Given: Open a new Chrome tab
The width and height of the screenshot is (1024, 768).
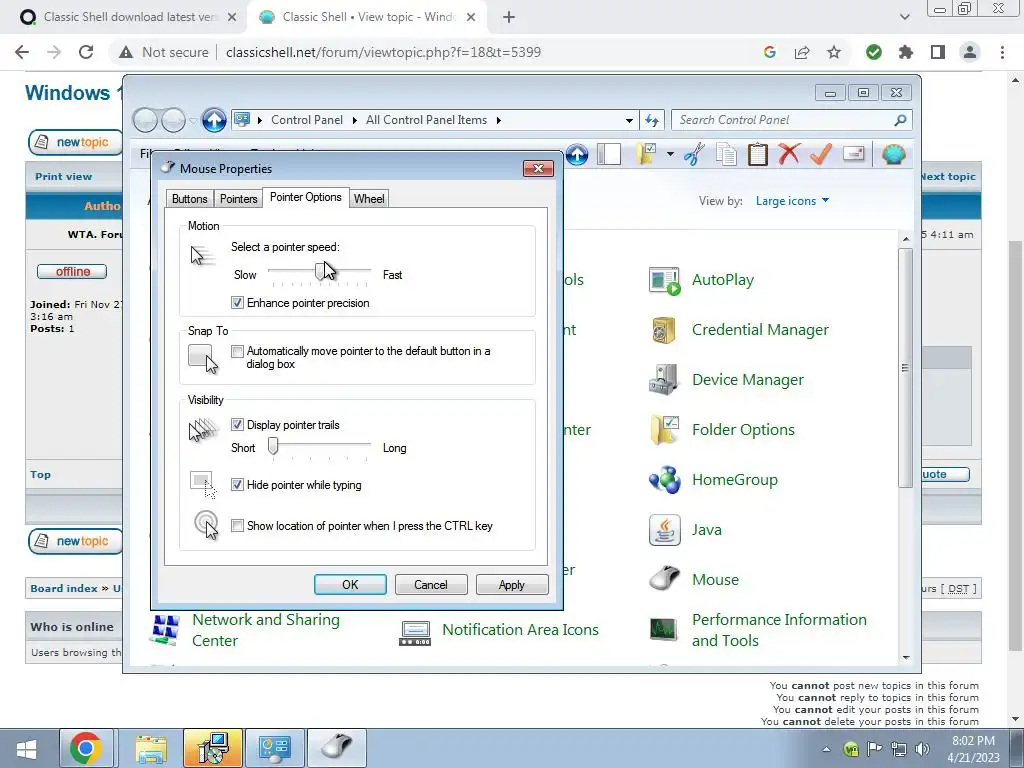Looking at the screenshot, I should (x=509, y=17).
